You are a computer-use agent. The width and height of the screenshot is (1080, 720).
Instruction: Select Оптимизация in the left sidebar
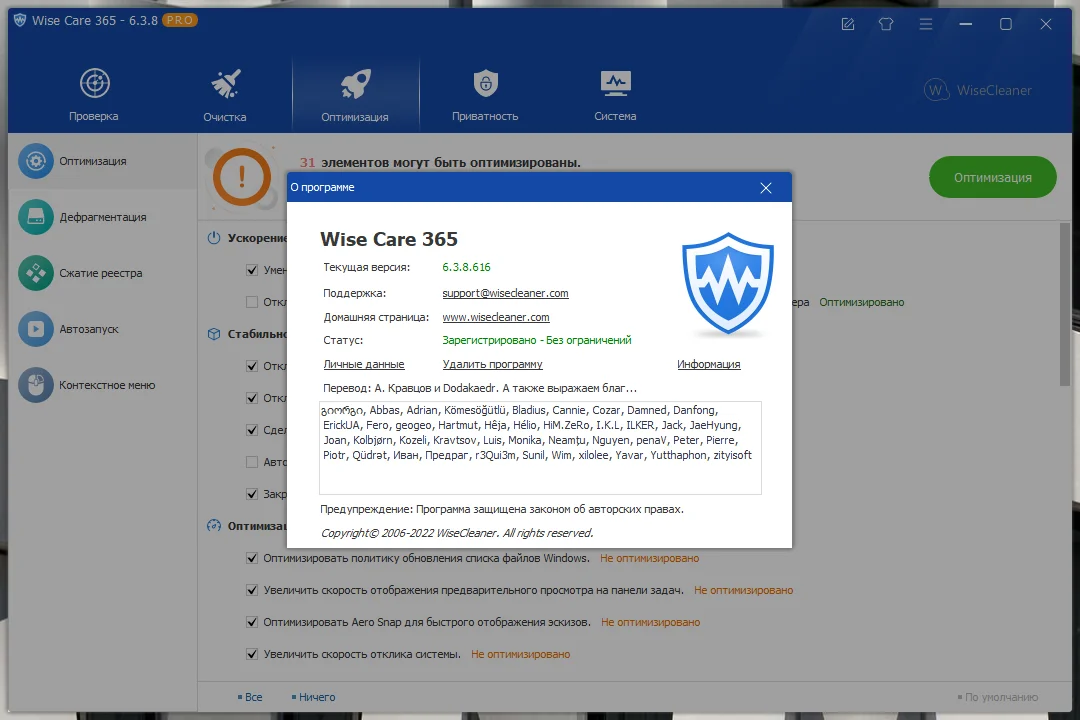[x=102, y=161]
